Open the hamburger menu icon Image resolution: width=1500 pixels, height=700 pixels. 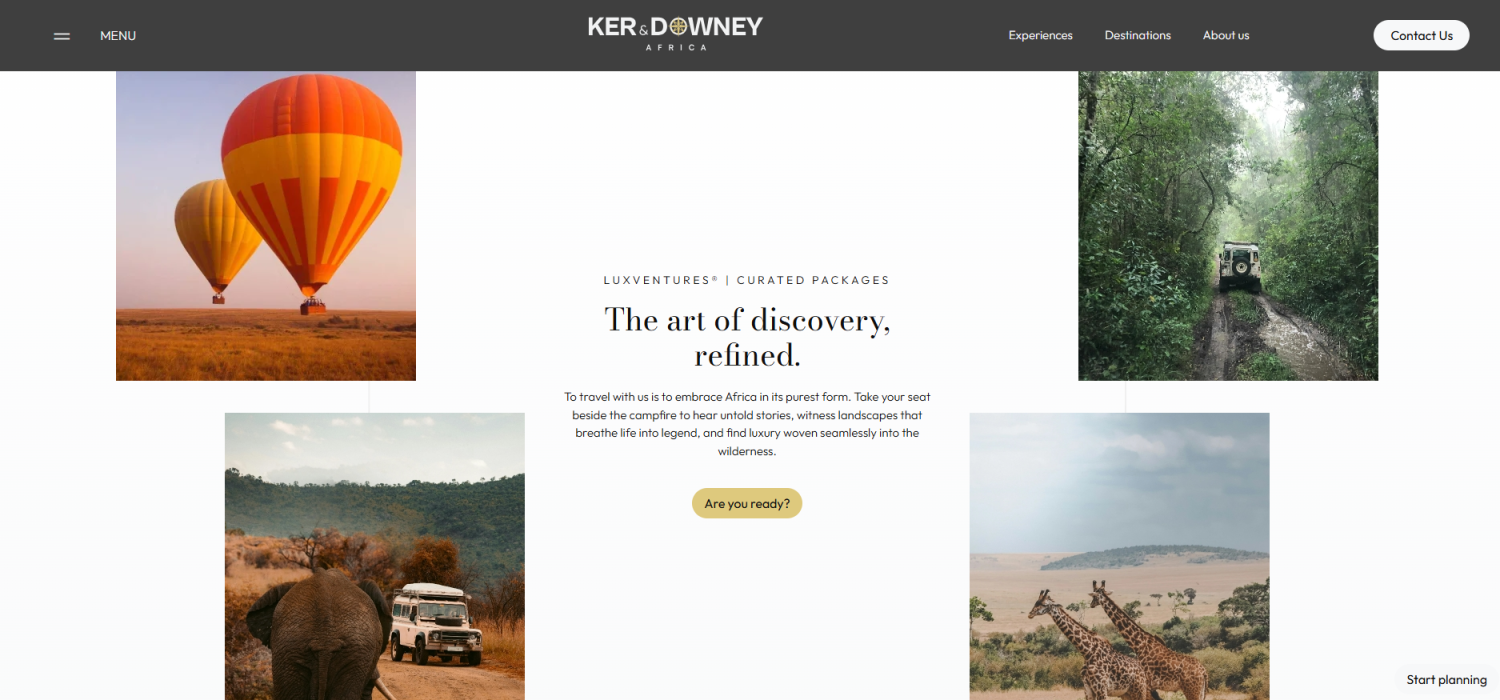[x=62, y=36]
